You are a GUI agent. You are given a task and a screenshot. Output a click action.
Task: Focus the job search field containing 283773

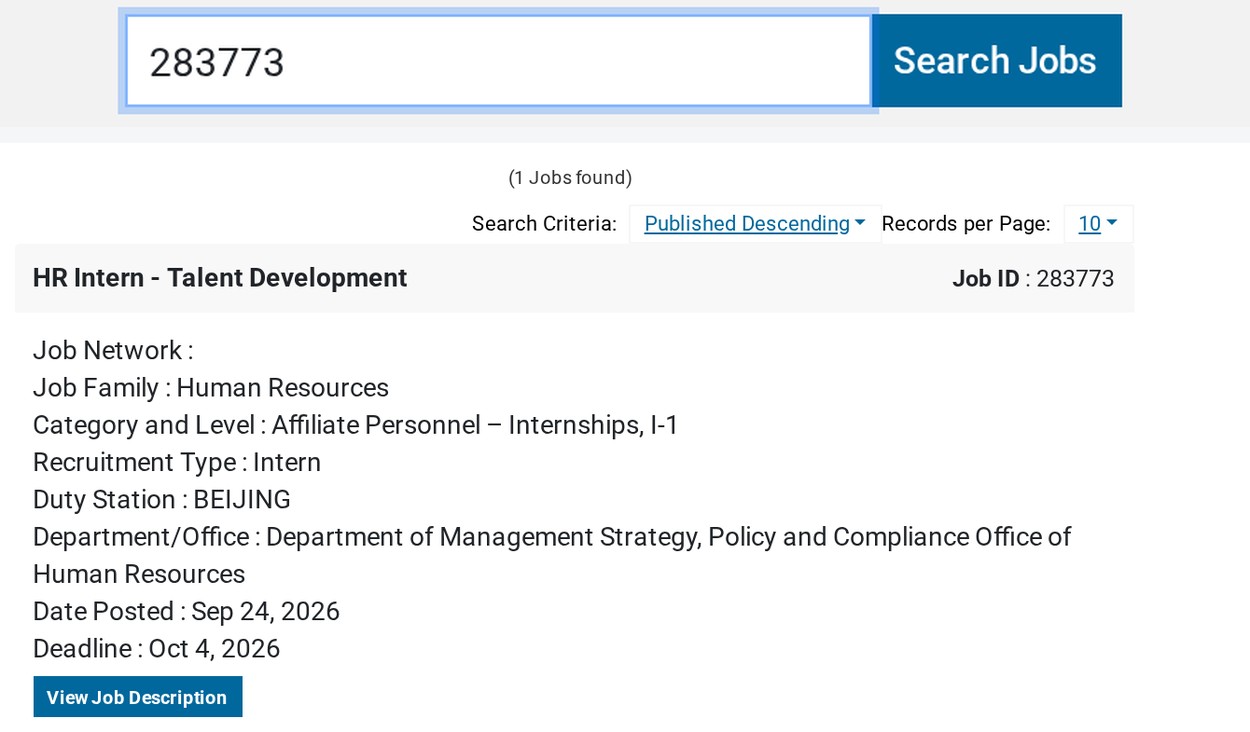click(498, 61)
